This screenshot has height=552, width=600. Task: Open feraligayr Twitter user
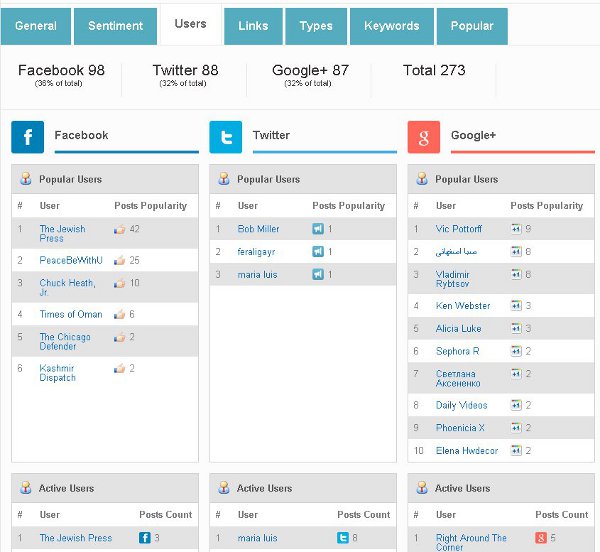click(x=256, y=252)
